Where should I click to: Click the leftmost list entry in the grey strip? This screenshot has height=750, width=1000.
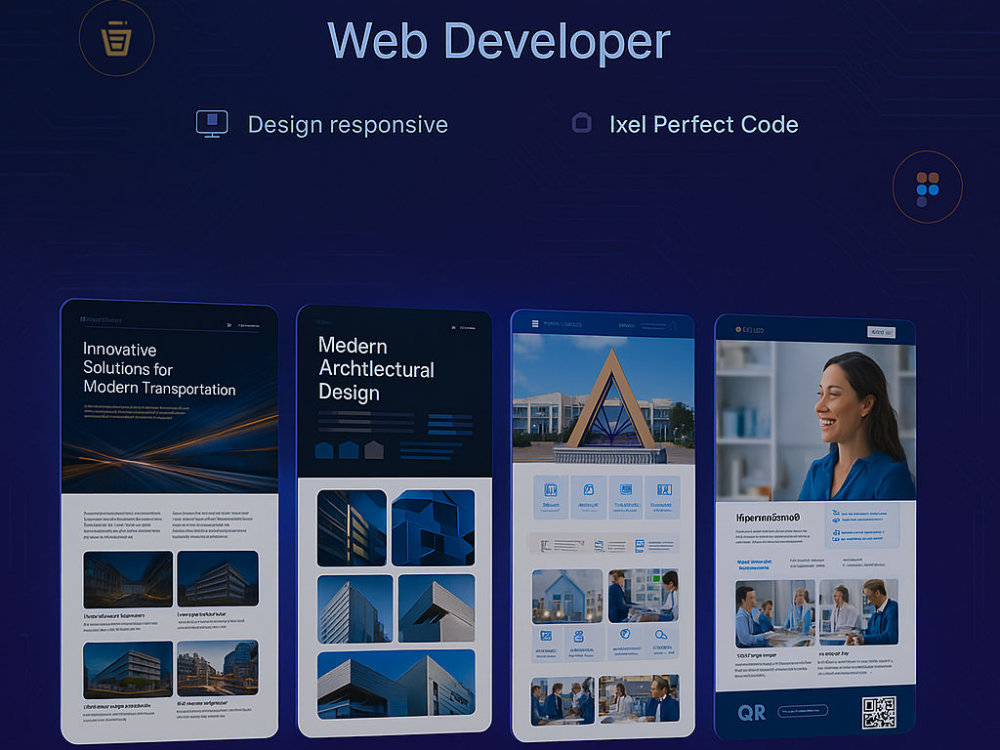(x=562, y=545)
